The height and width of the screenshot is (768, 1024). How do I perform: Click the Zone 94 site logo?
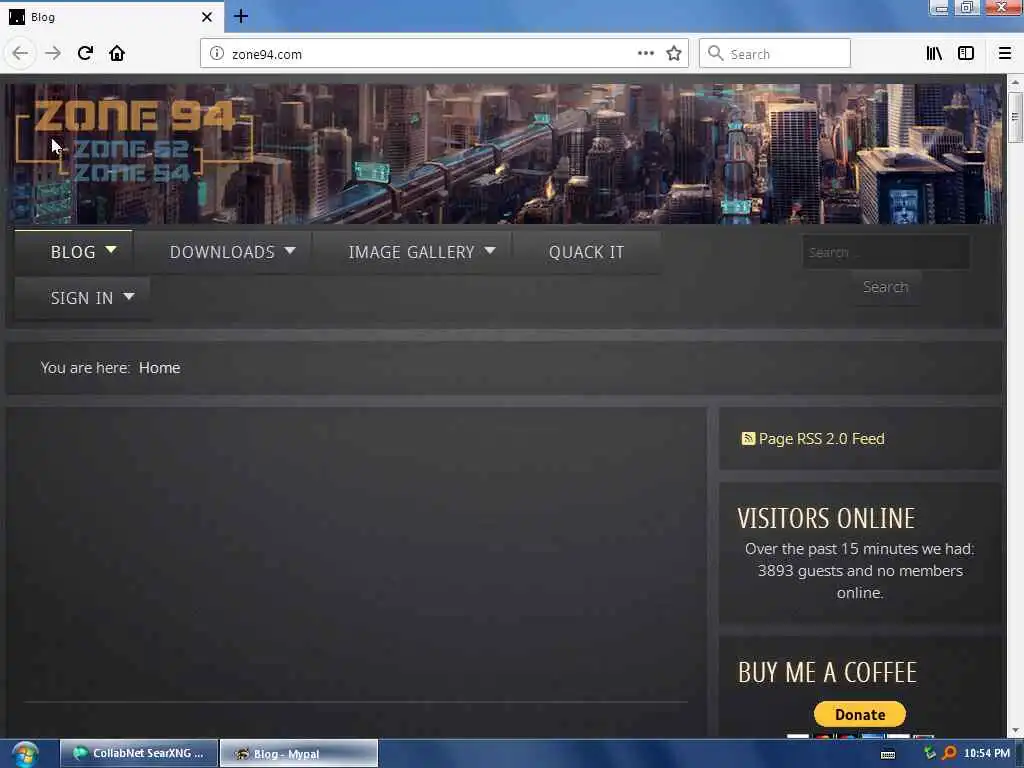pos(134,140)
